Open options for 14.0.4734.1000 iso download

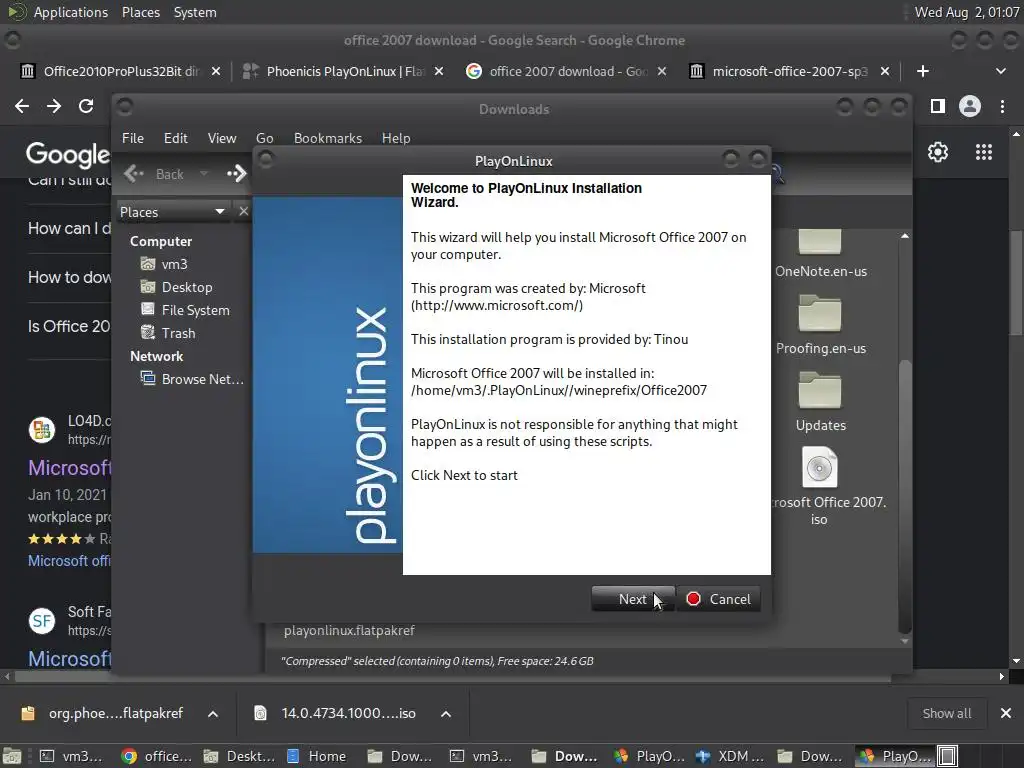[445, 714]
